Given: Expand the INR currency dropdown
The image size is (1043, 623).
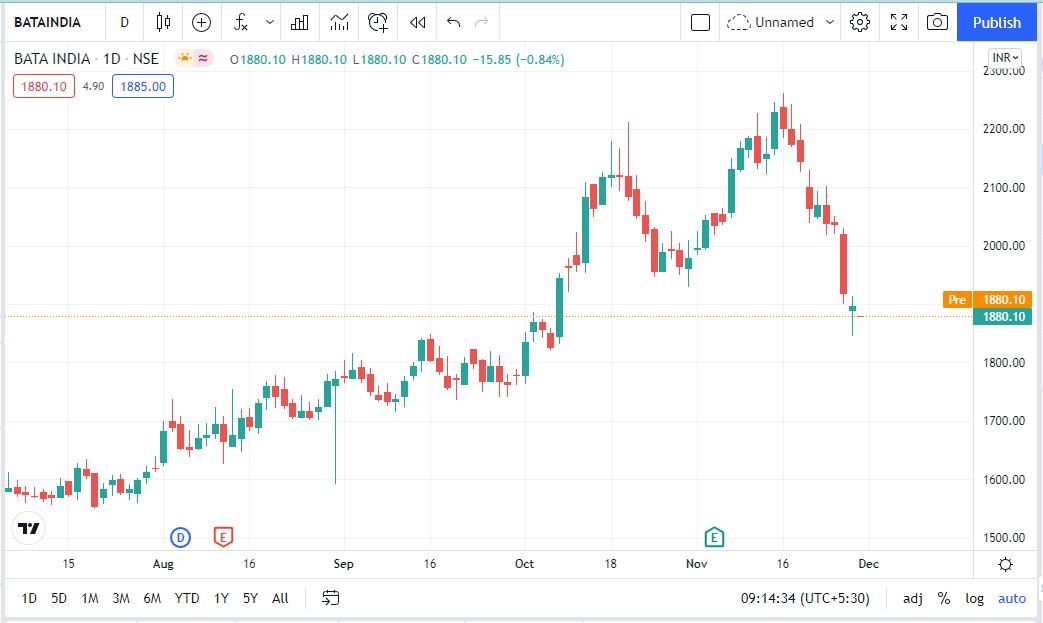Looking at the screenshot, I should [x=1004, y=58].
